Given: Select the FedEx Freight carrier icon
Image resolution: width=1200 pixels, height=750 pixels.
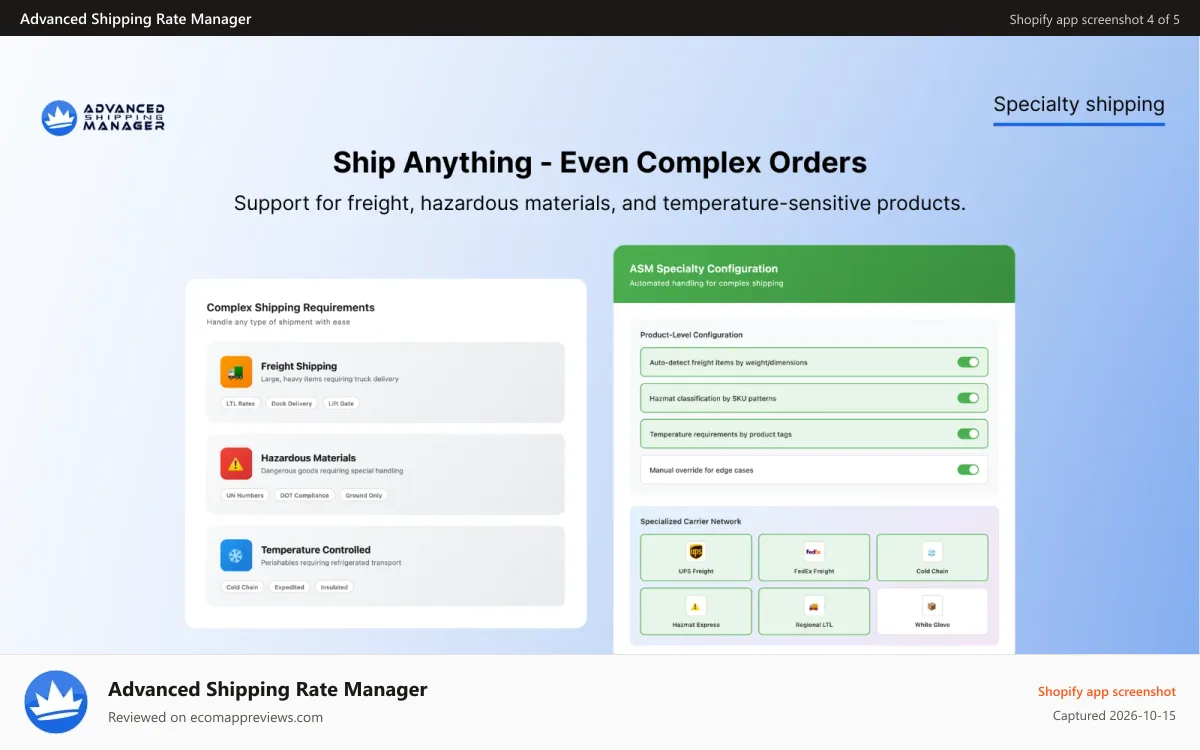Looking at the screenshot, I should [x=814, y=552].
